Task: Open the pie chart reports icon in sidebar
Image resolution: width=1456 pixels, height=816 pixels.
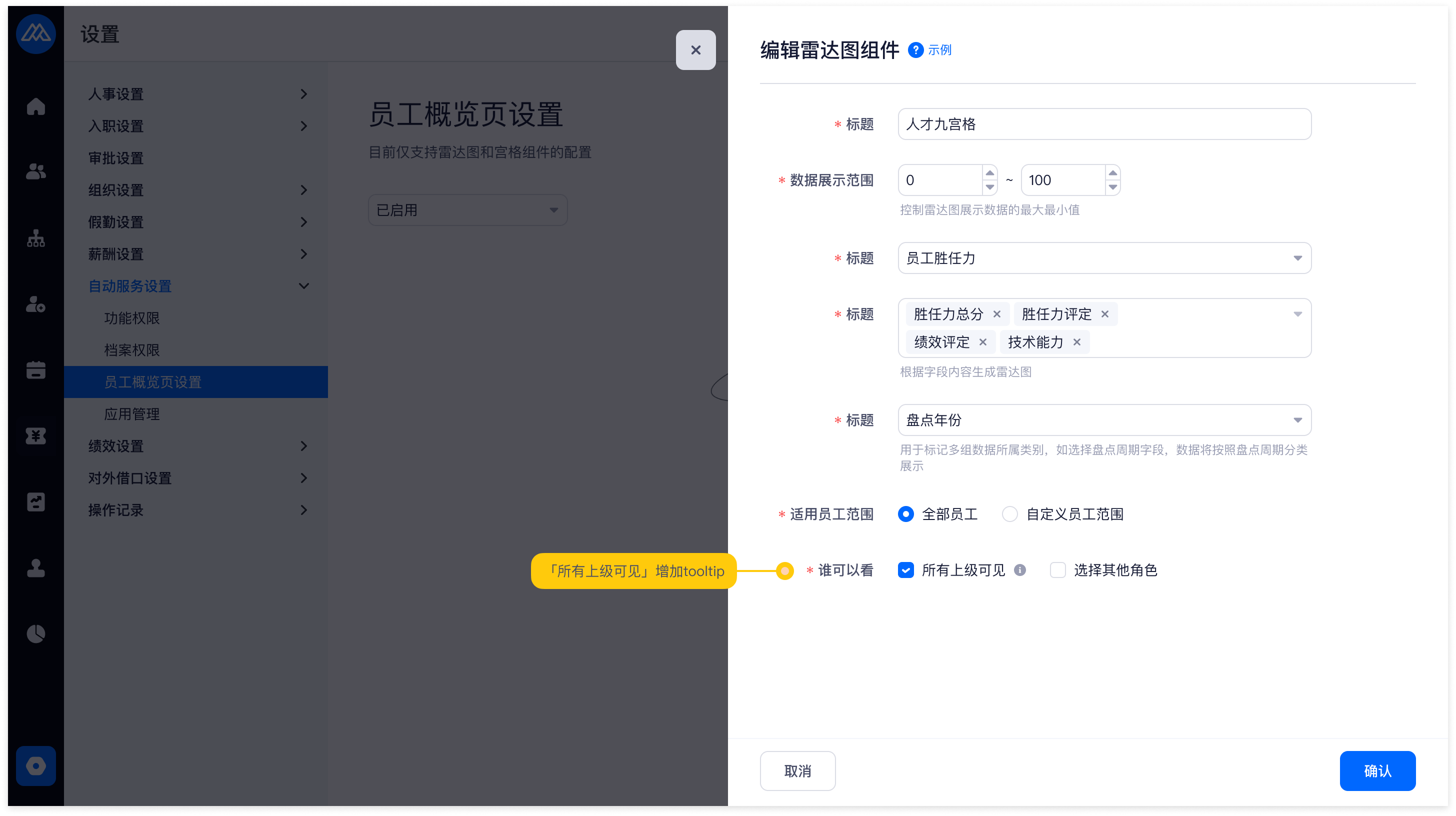Action: point(35,633)
